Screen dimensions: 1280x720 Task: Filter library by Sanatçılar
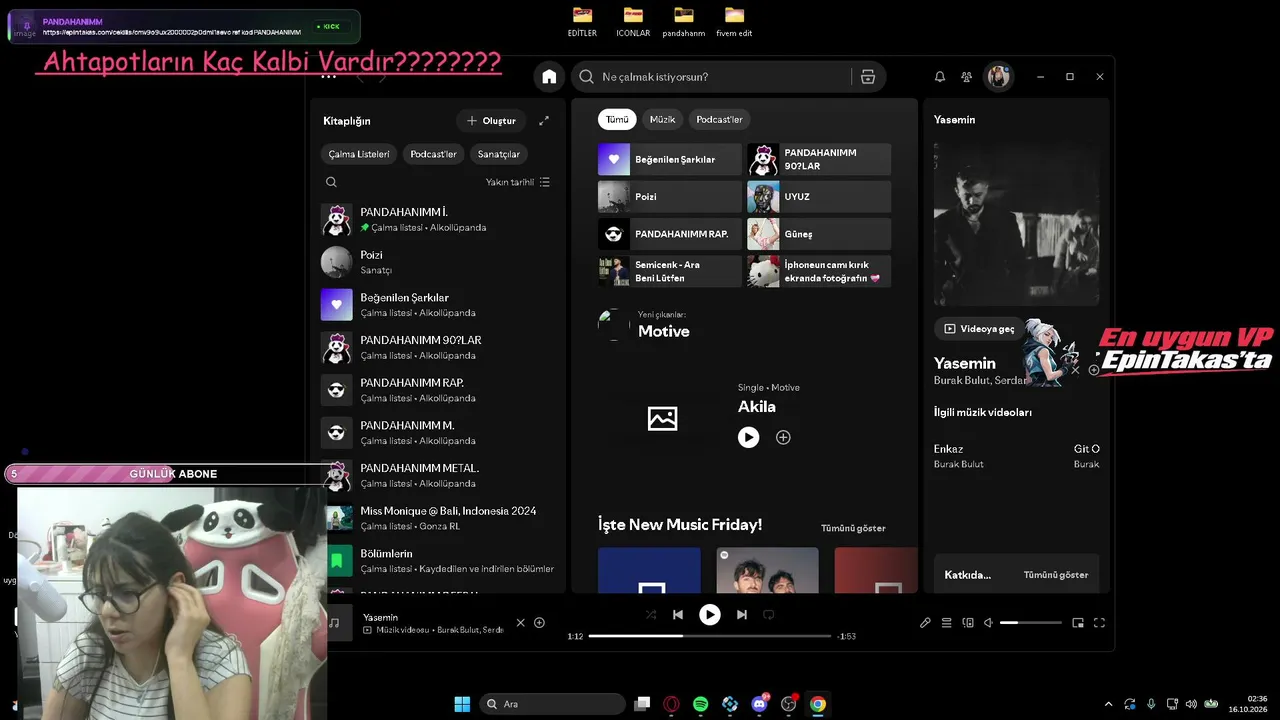(x=498, y=154)
